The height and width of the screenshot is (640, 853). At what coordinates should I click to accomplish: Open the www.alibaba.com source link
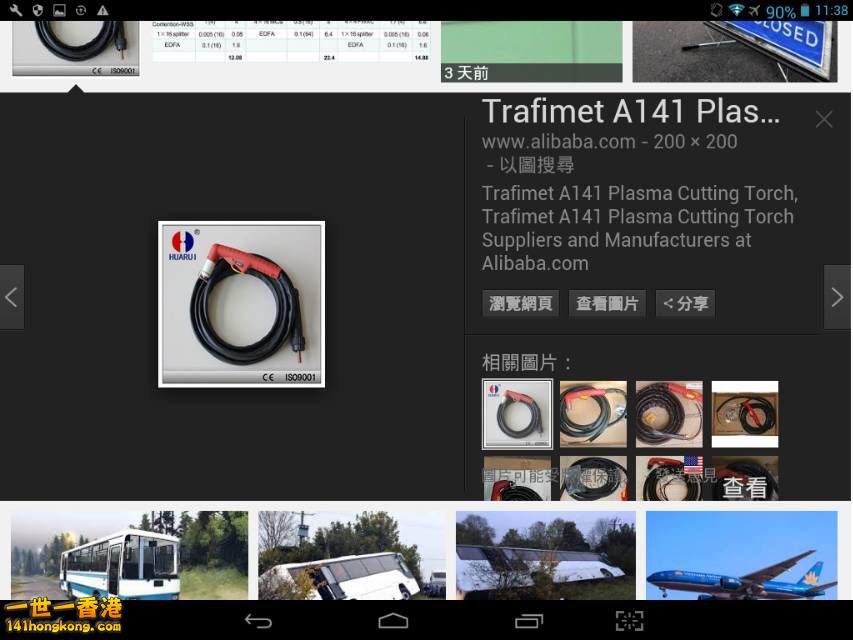(559, 141)
